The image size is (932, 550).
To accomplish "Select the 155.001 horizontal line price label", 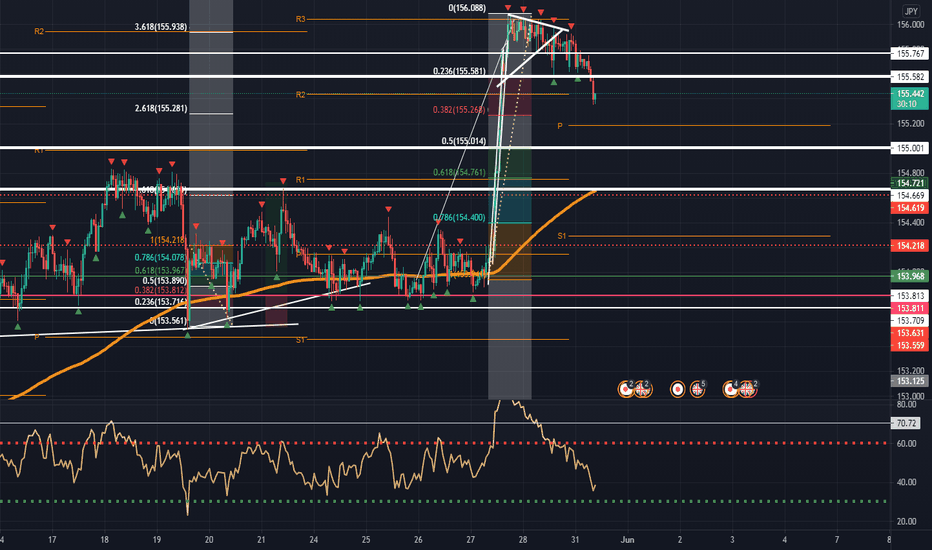I will (x=910, y=148).
